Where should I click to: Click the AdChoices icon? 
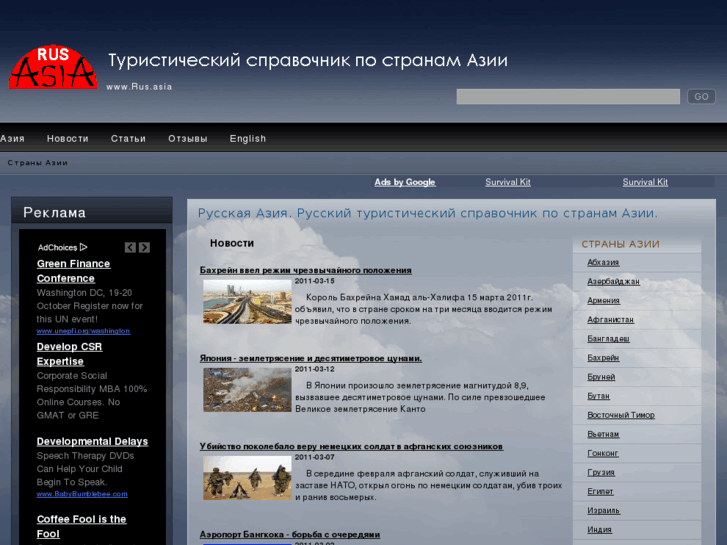coord(84,247)
